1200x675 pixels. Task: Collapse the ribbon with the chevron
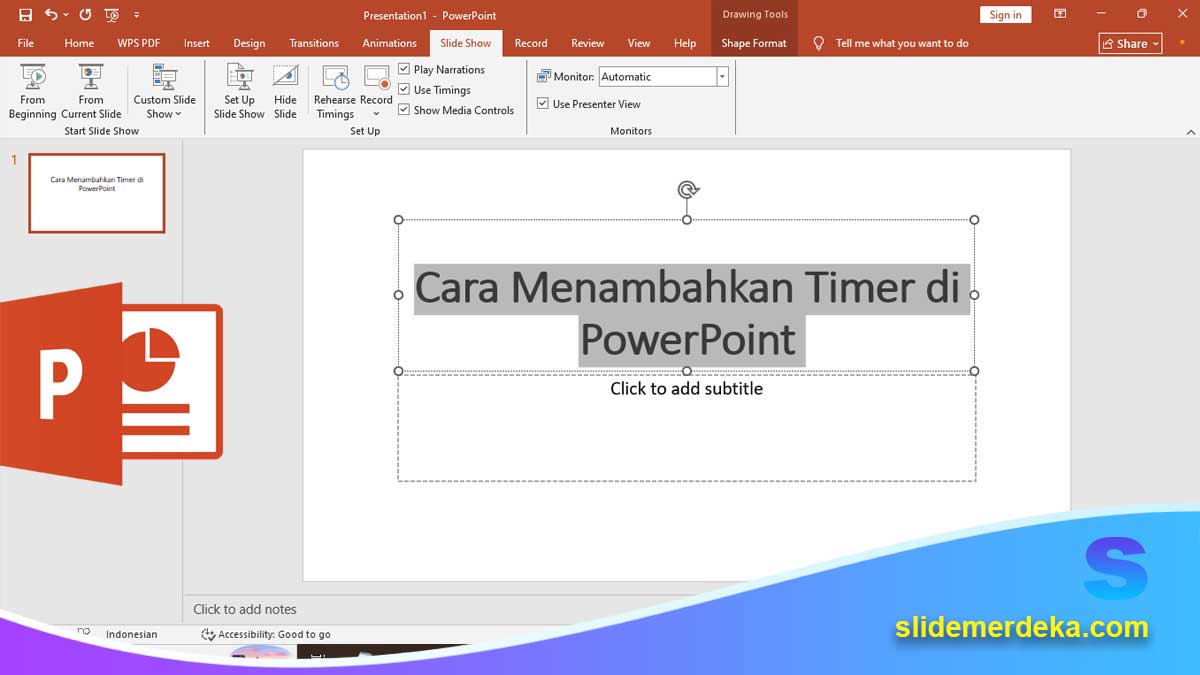1190,132
